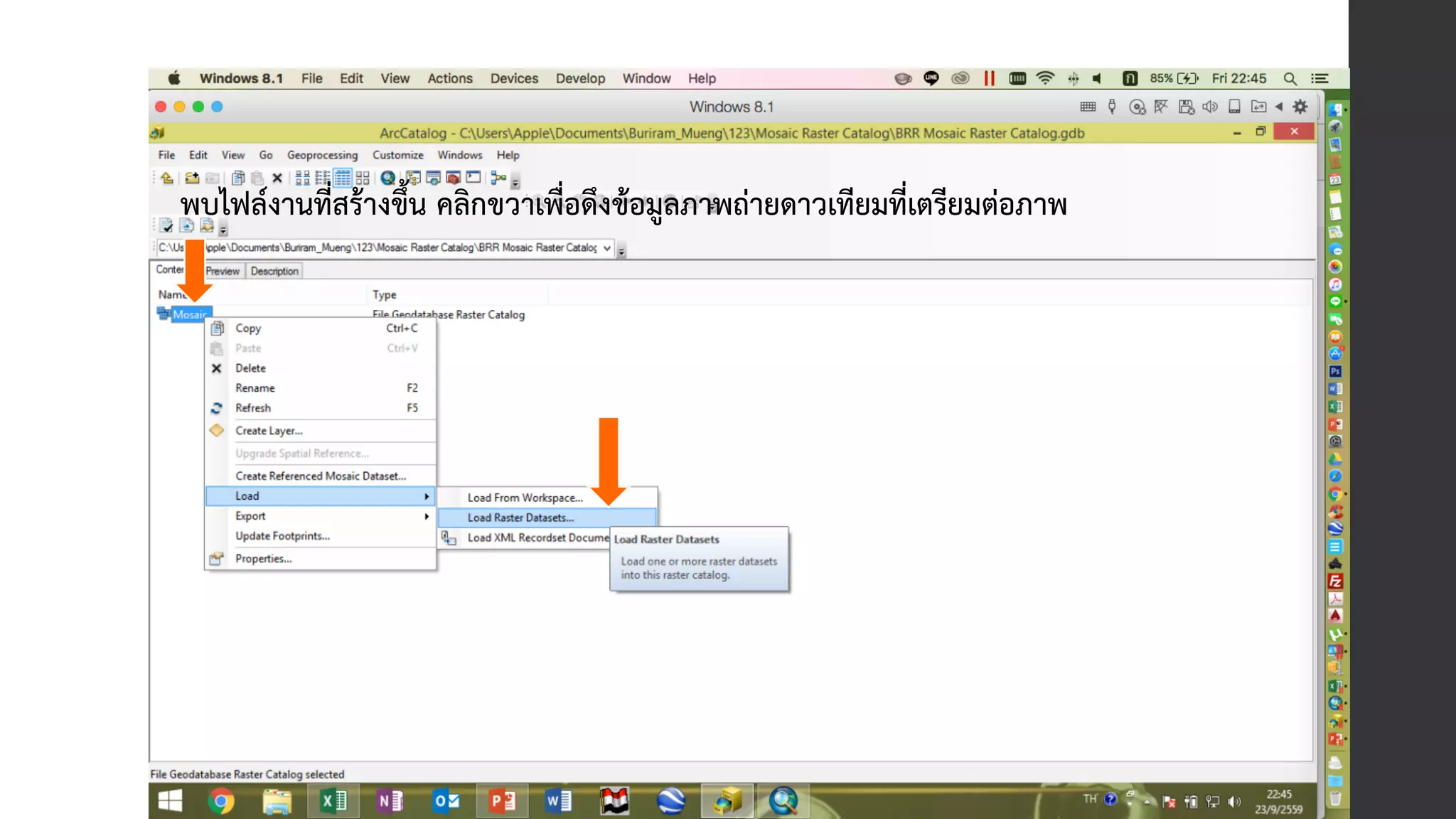Viewport: 1456px width, 819px height.
Task: Open the Catalog Tree window icon
Action: (413, 178)
